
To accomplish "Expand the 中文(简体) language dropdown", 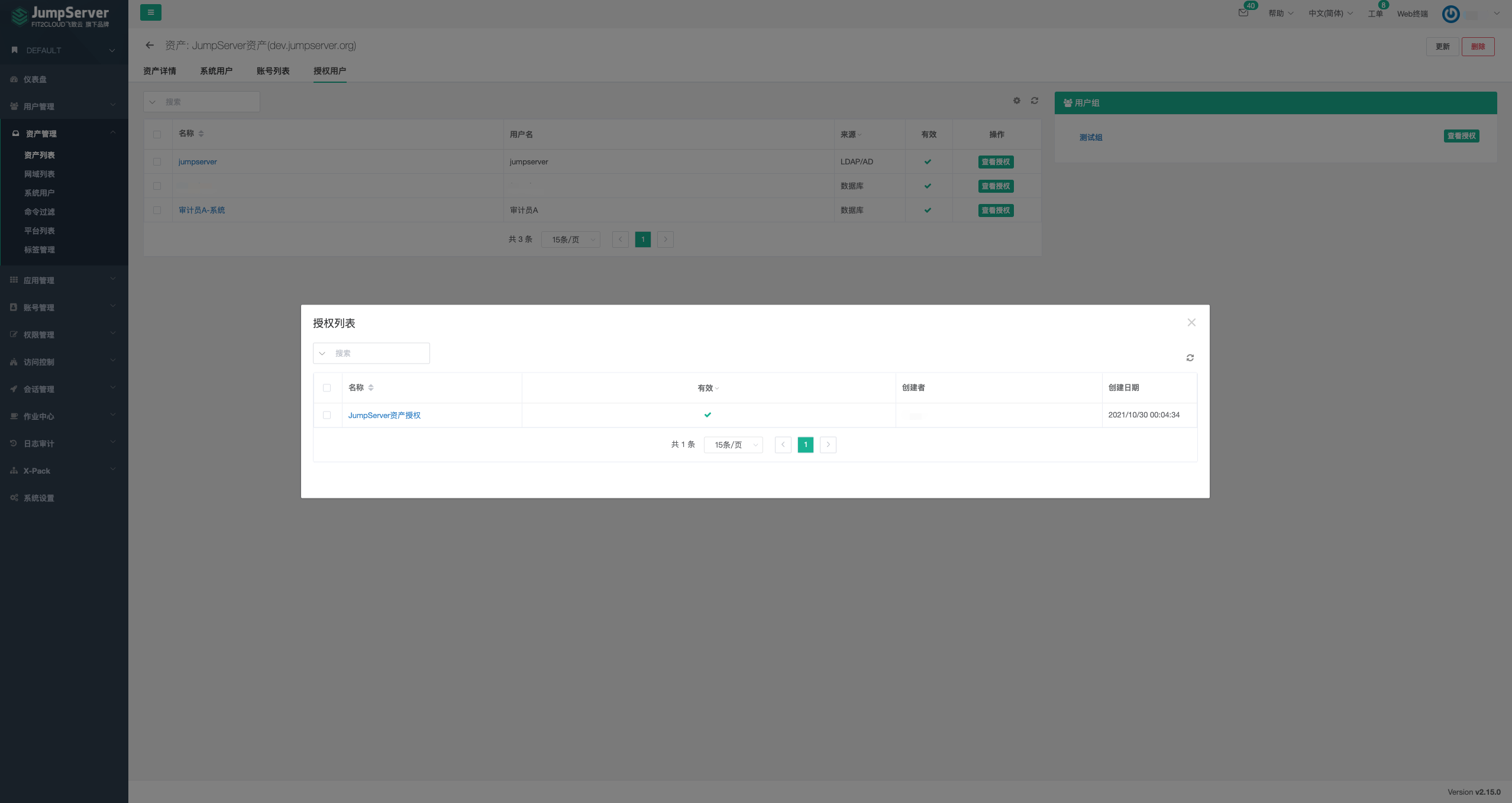I will click(x=1330, y=14).
